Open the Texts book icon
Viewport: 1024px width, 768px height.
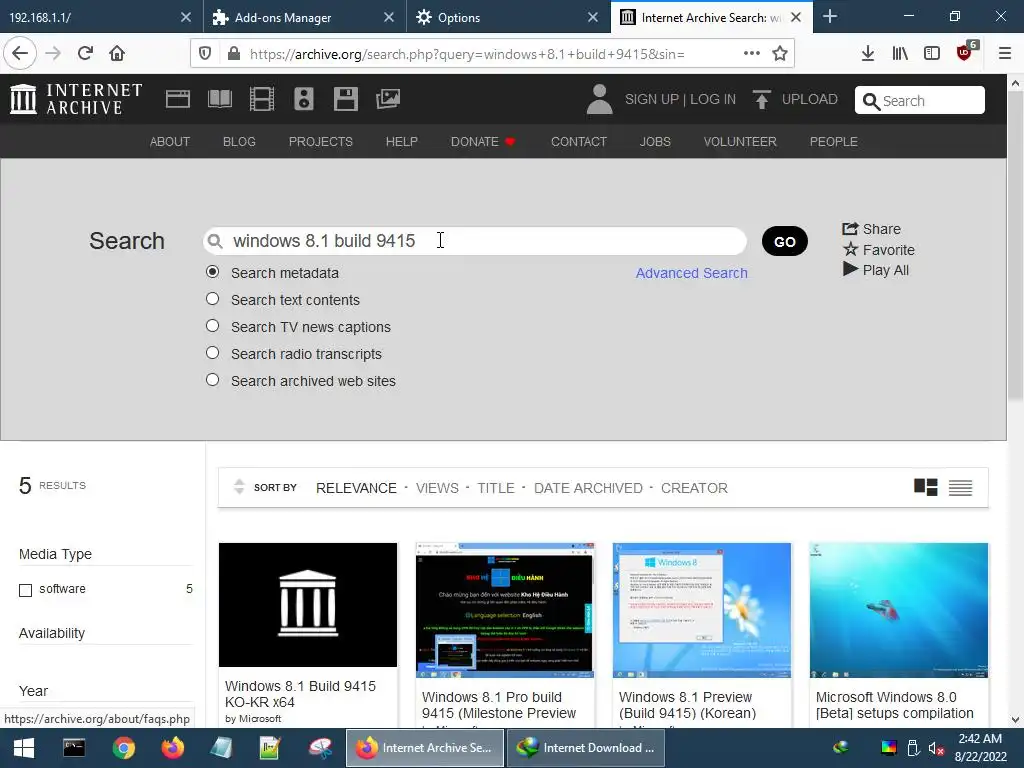(x=219, y=99)
